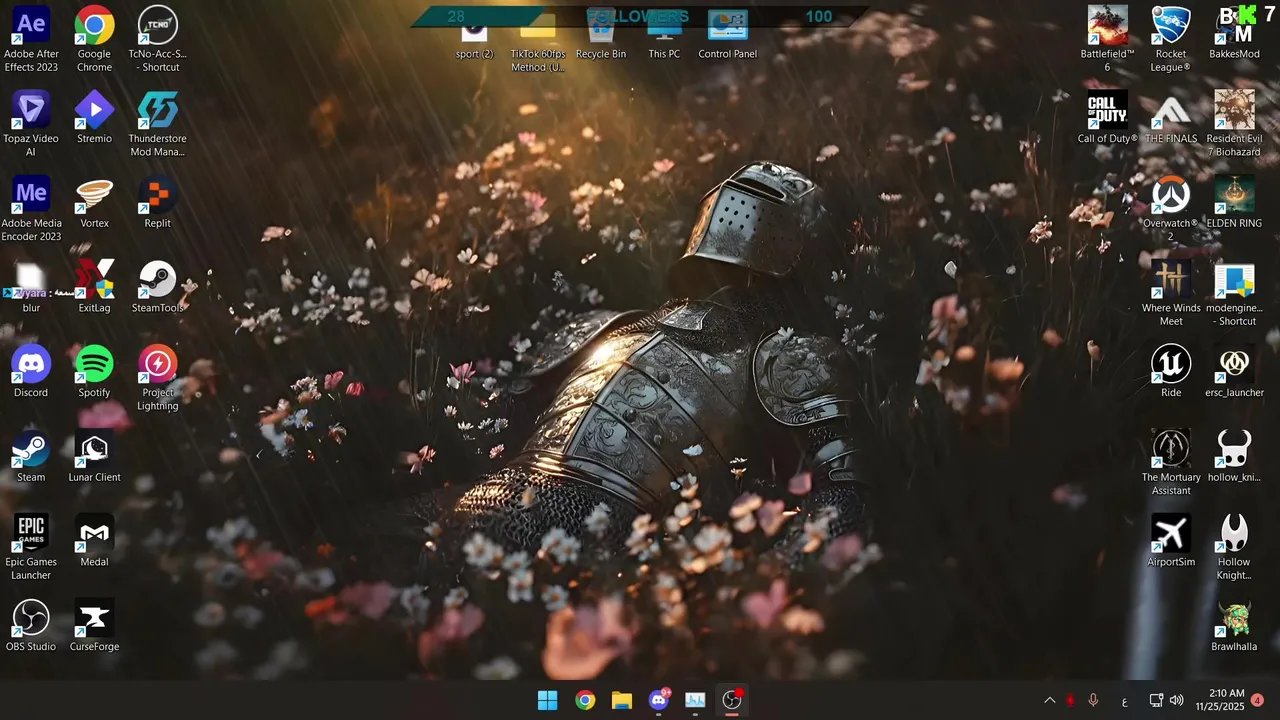
Task: Open the Lunar Client shortcut
Action: tap(94, 457)
